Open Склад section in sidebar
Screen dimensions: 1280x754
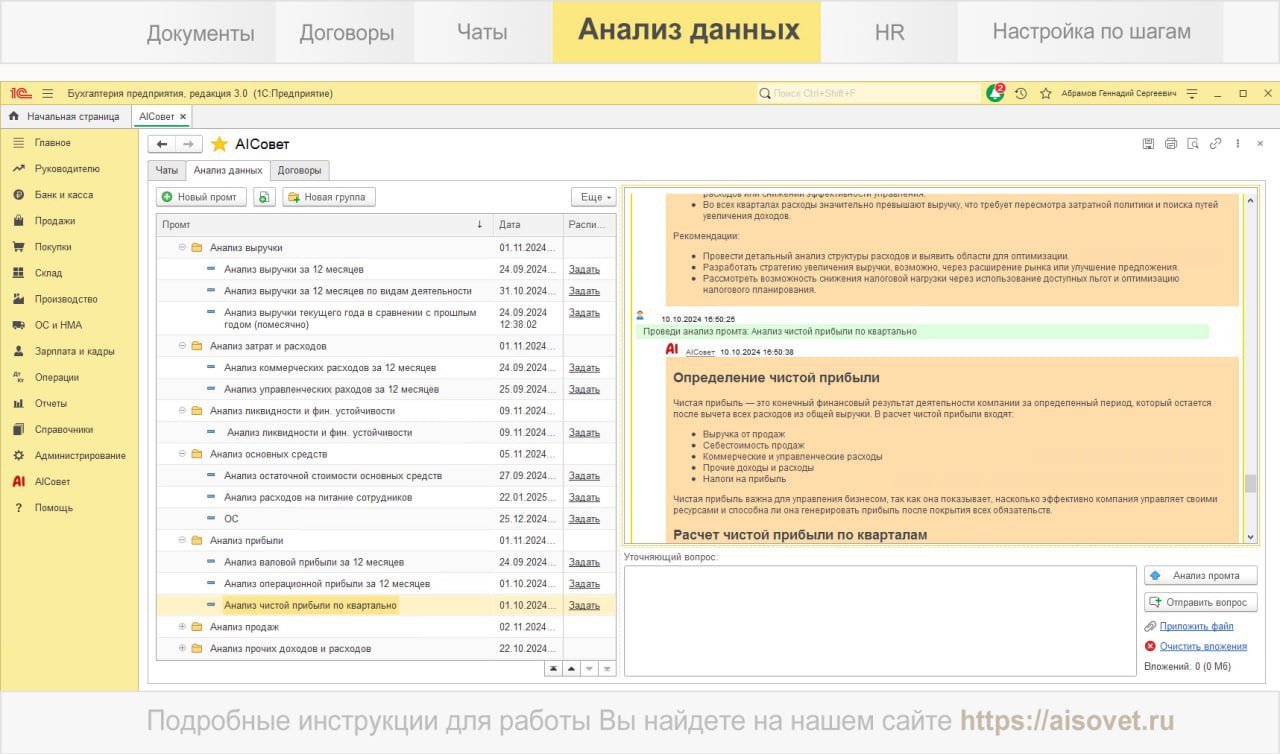[x=48, y=273]
